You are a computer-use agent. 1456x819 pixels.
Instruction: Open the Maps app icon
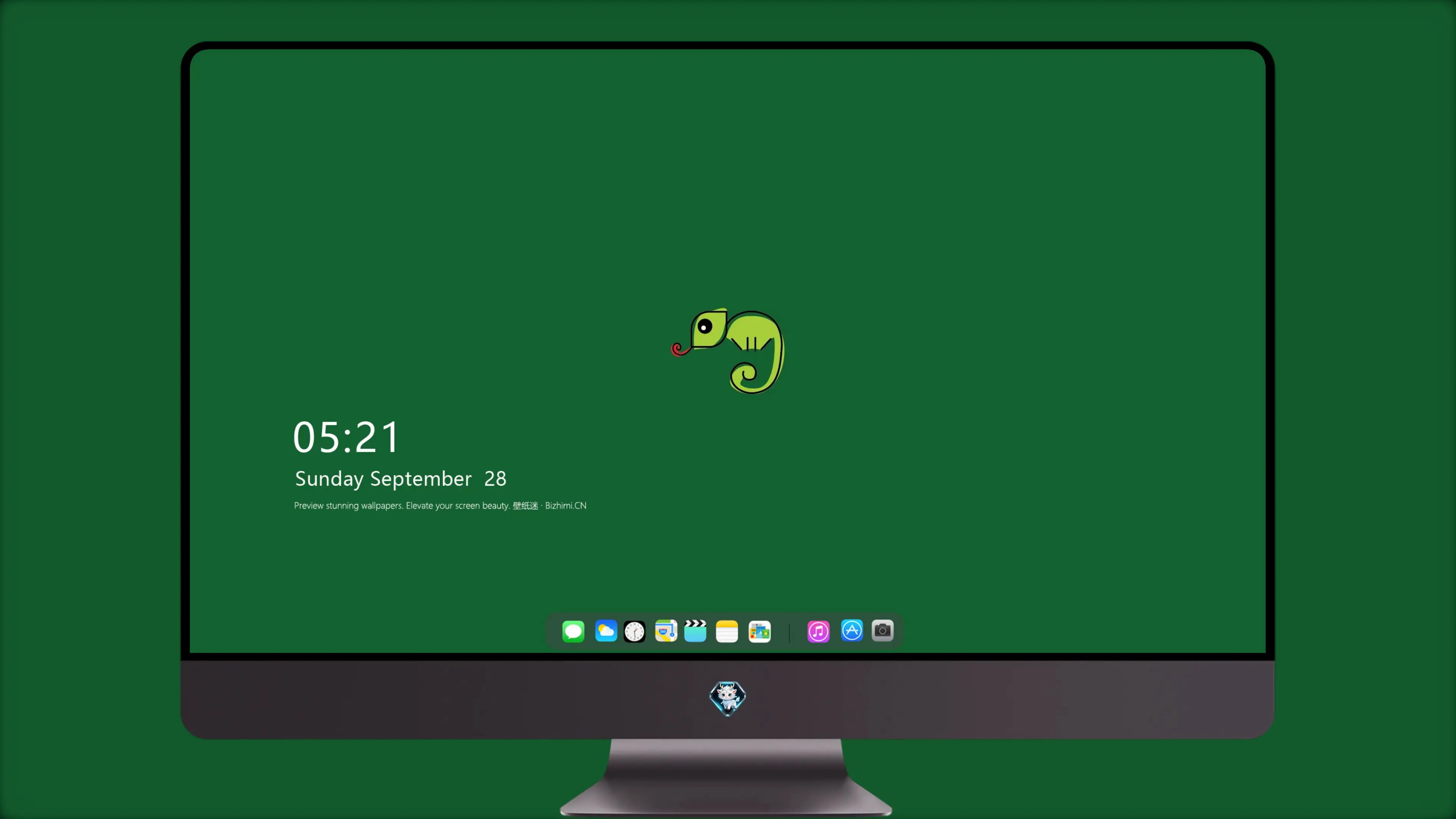pos(666,631)
